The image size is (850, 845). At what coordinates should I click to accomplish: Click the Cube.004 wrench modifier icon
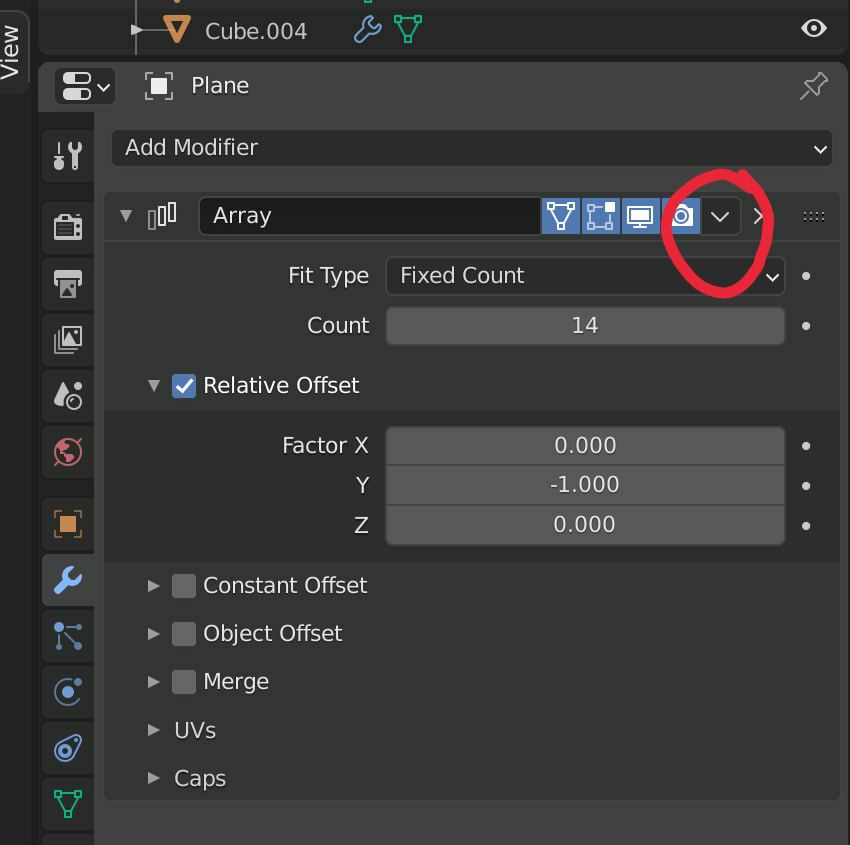click(368, 29)
